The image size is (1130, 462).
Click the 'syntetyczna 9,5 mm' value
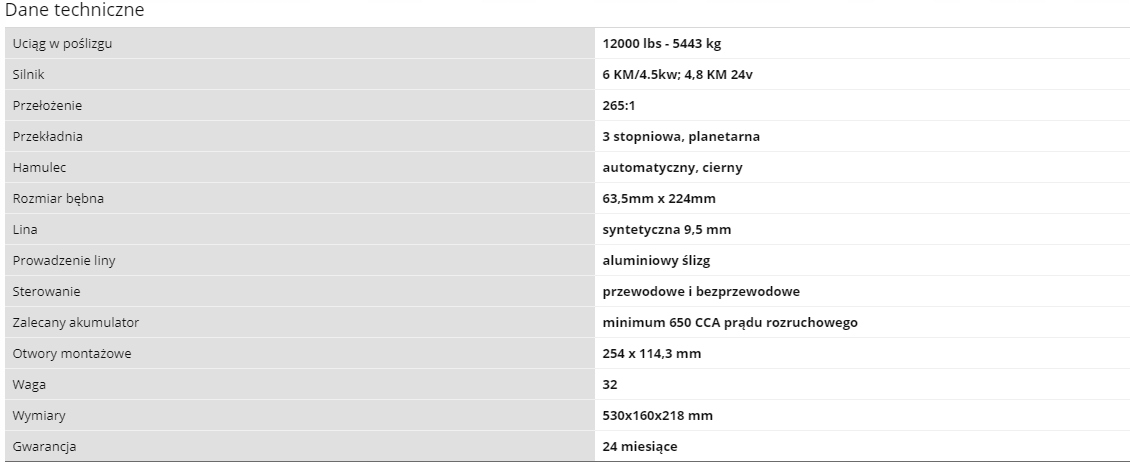666,230
